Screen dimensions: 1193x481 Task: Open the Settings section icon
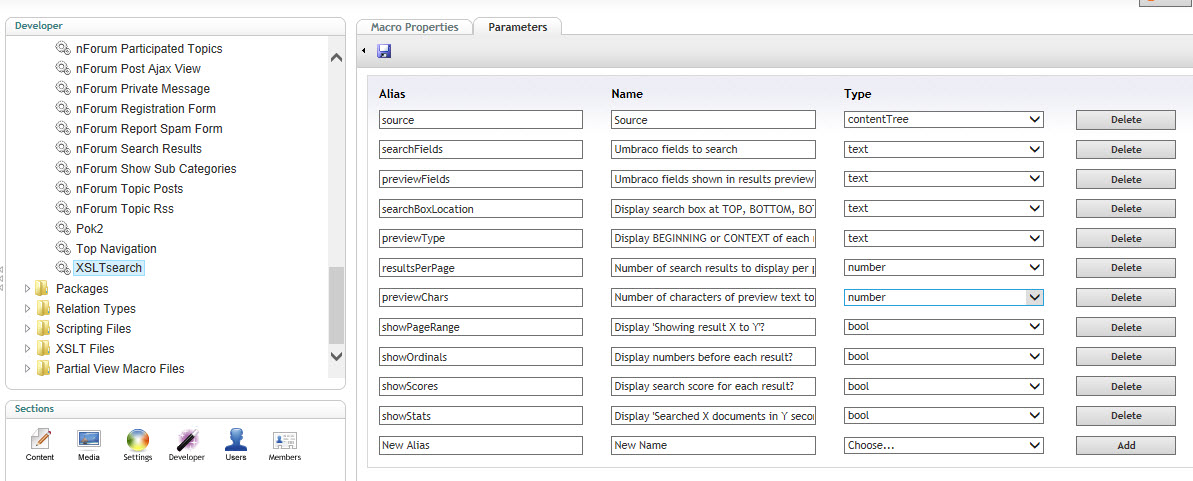coord(138,439)
